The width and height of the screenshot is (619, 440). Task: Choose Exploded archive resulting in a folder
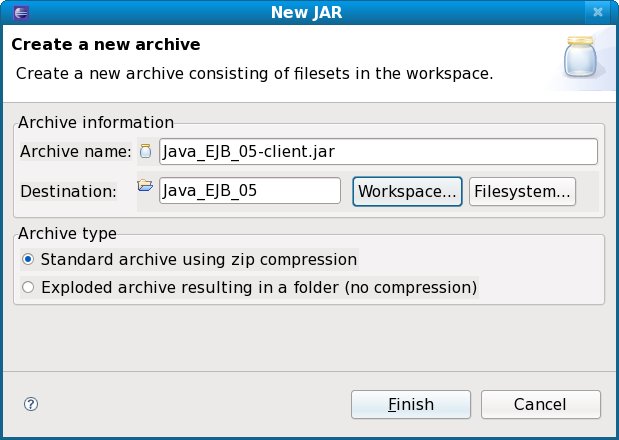click(x=28, y=288)
